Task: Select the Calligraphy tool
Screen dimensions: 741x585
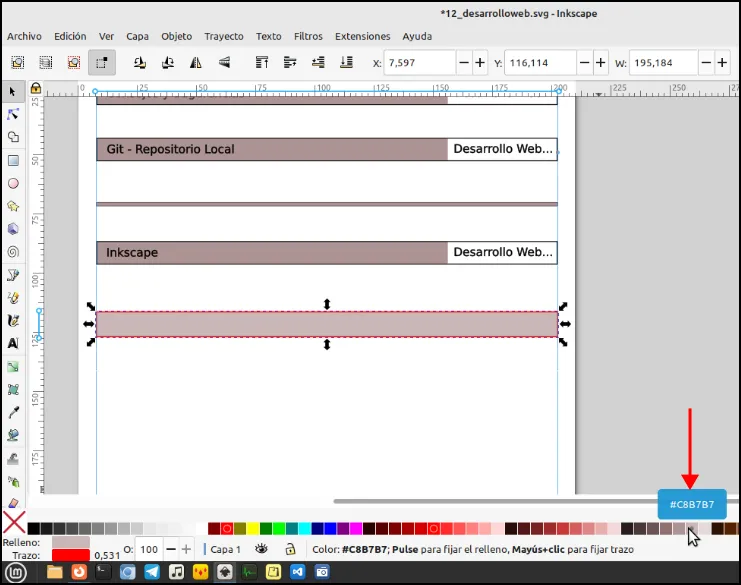Action: point(13,321)
